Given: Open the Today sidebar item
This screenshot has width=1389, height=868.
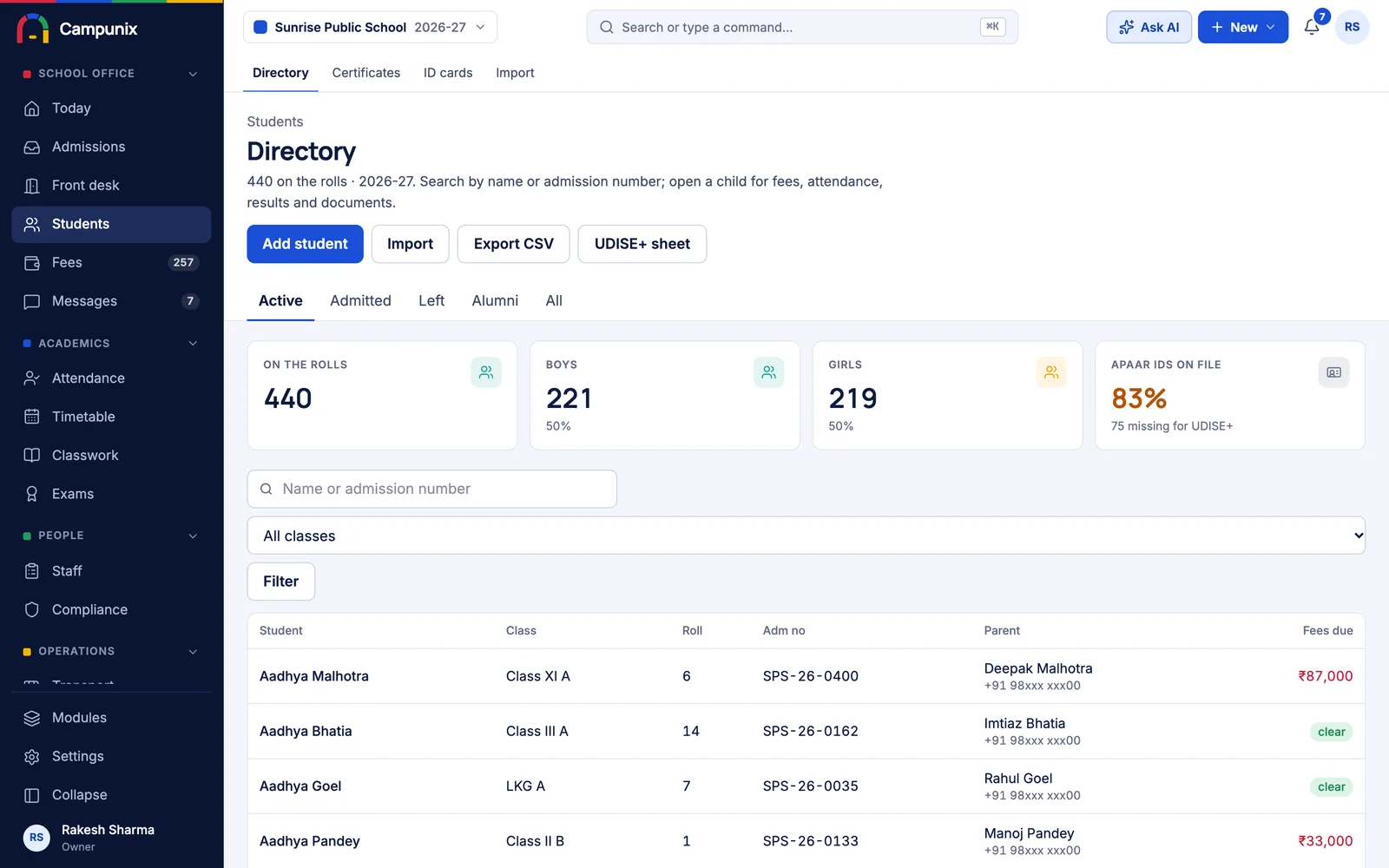Looking at the screenshot, I should point(111,108).
